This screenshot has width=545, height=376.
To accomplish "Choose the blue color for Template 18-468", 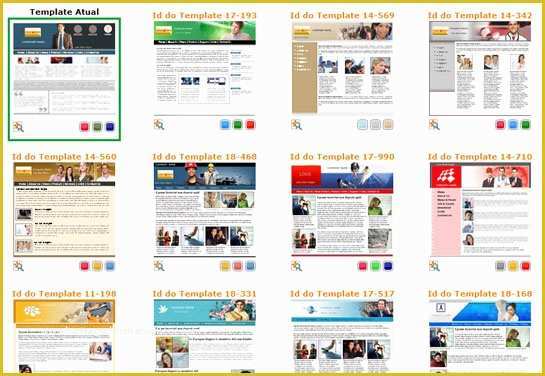I will [250, 266].
